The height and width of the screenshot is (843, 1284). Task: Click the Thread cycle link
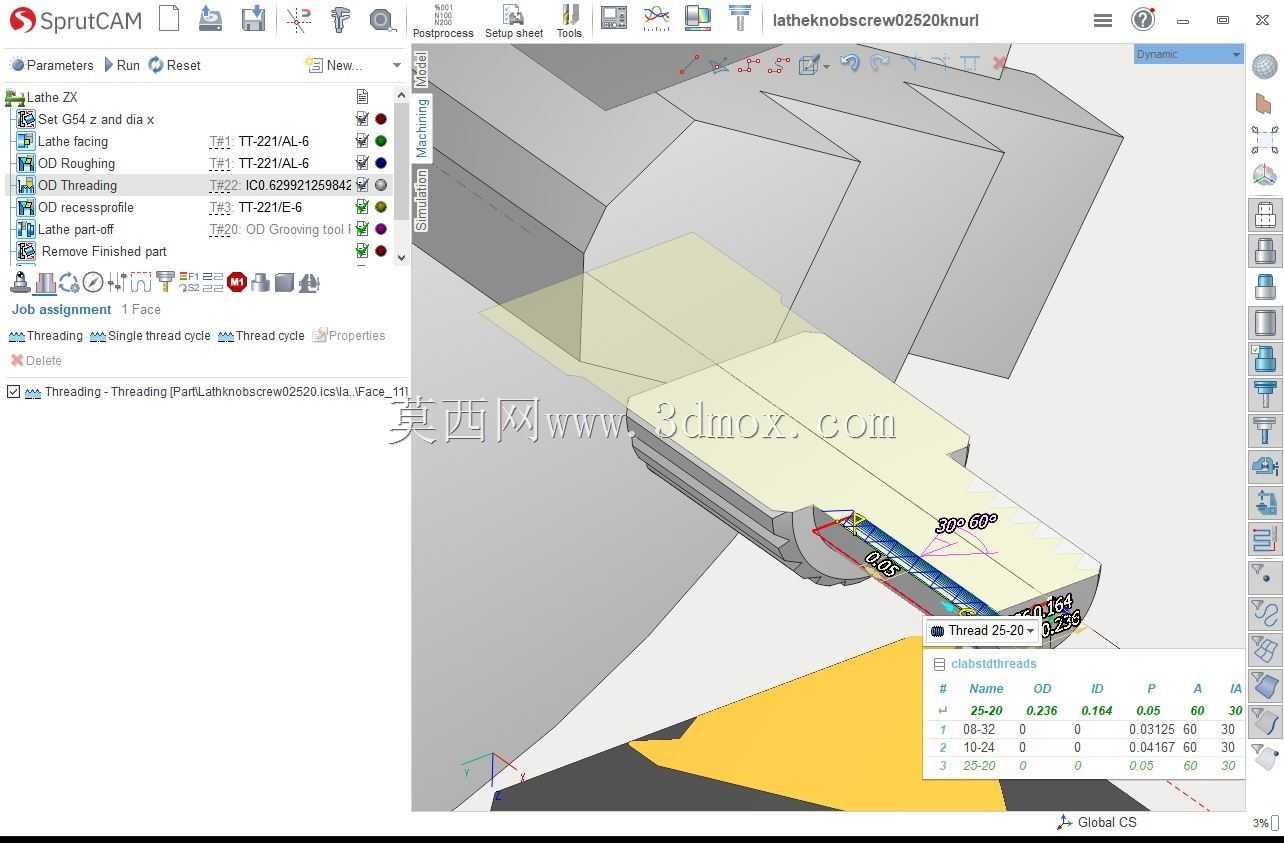[261, 336]
